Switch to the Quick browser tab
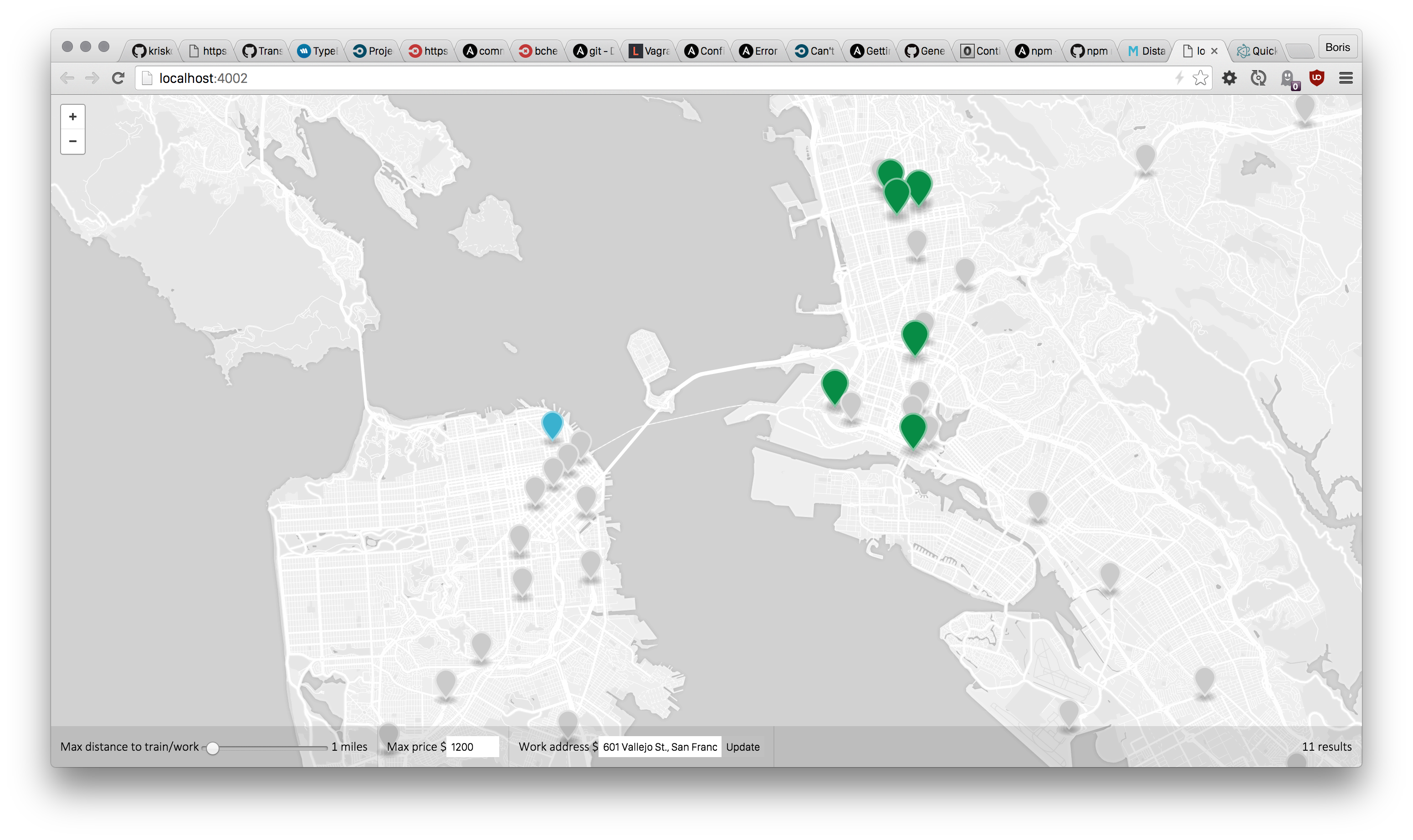Screen dimensions: 1413x840 click(x=1256, y=51)
